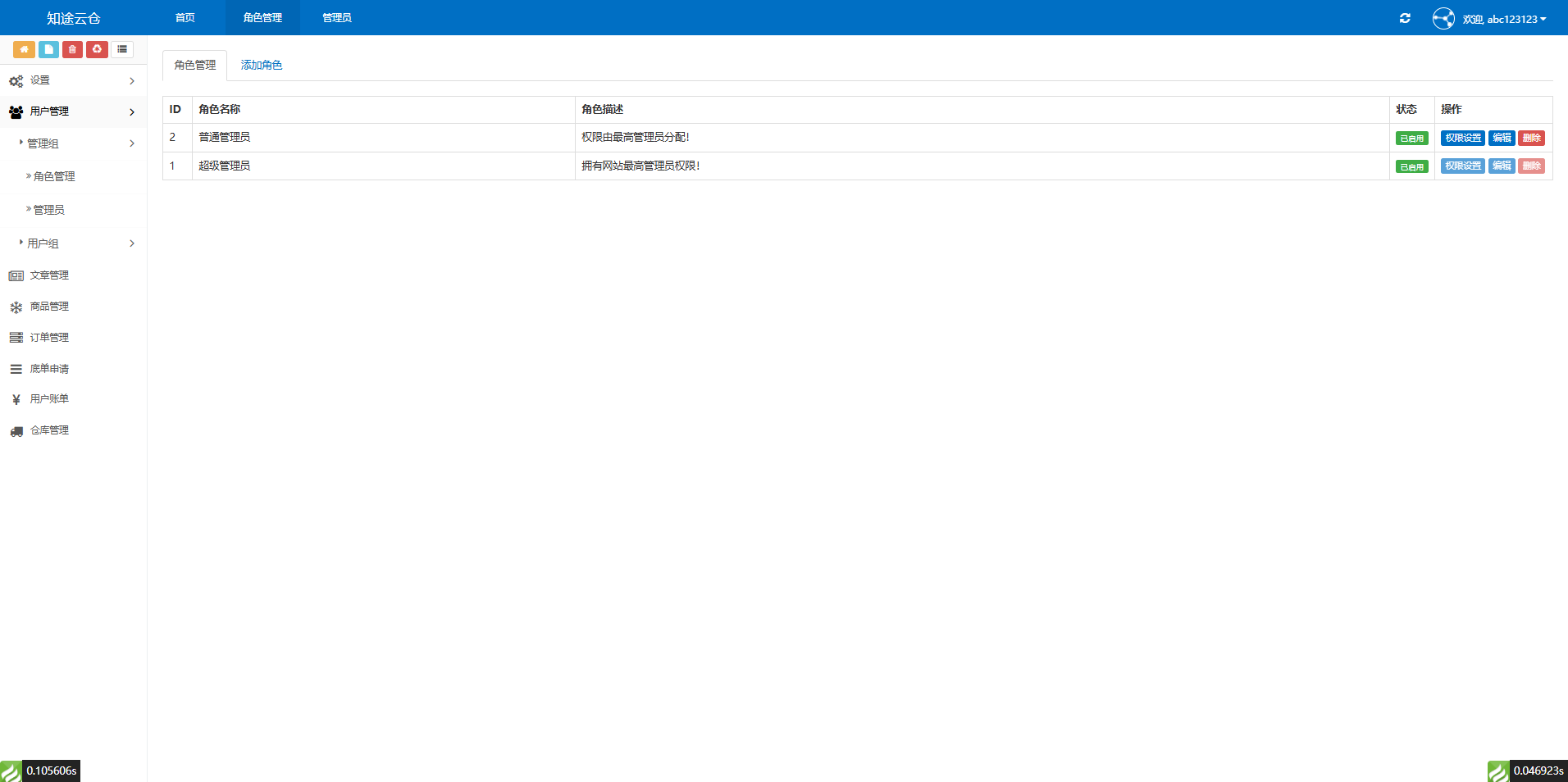Toggle 已启用 status for 普通管理员 role
Viewport: 1568px width, 782px height.
tap(1411, 139)
